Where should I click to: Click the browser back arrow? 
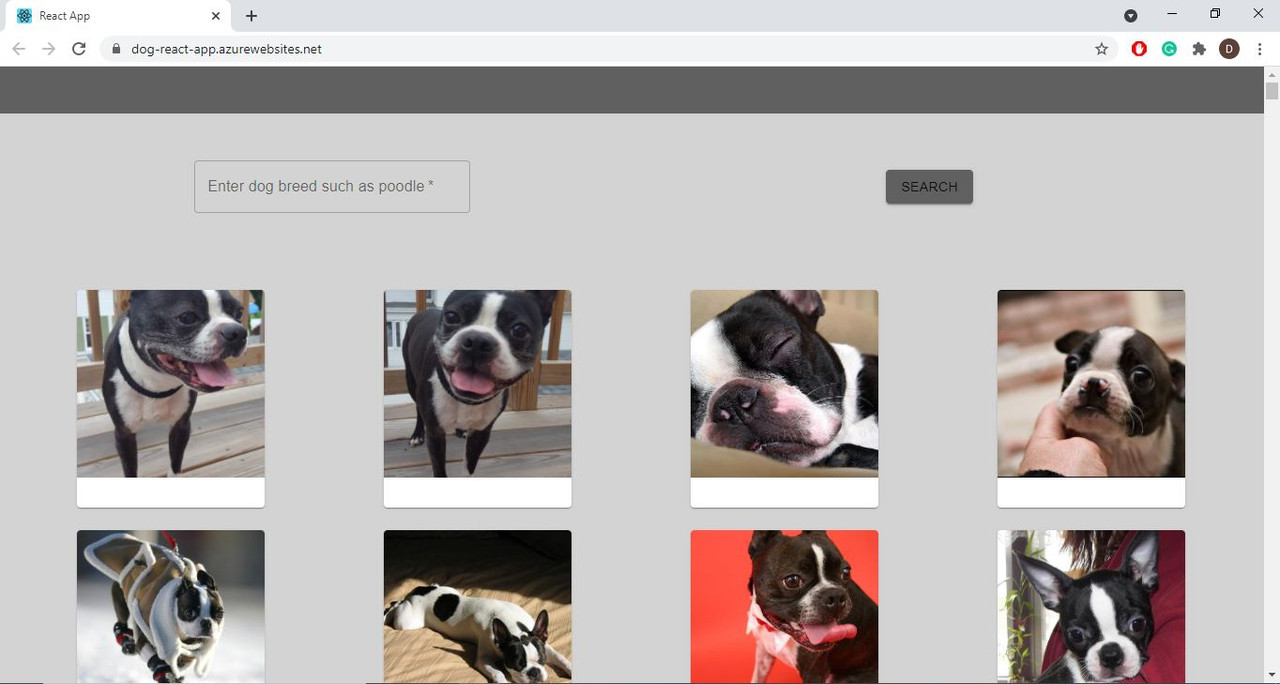18,49
